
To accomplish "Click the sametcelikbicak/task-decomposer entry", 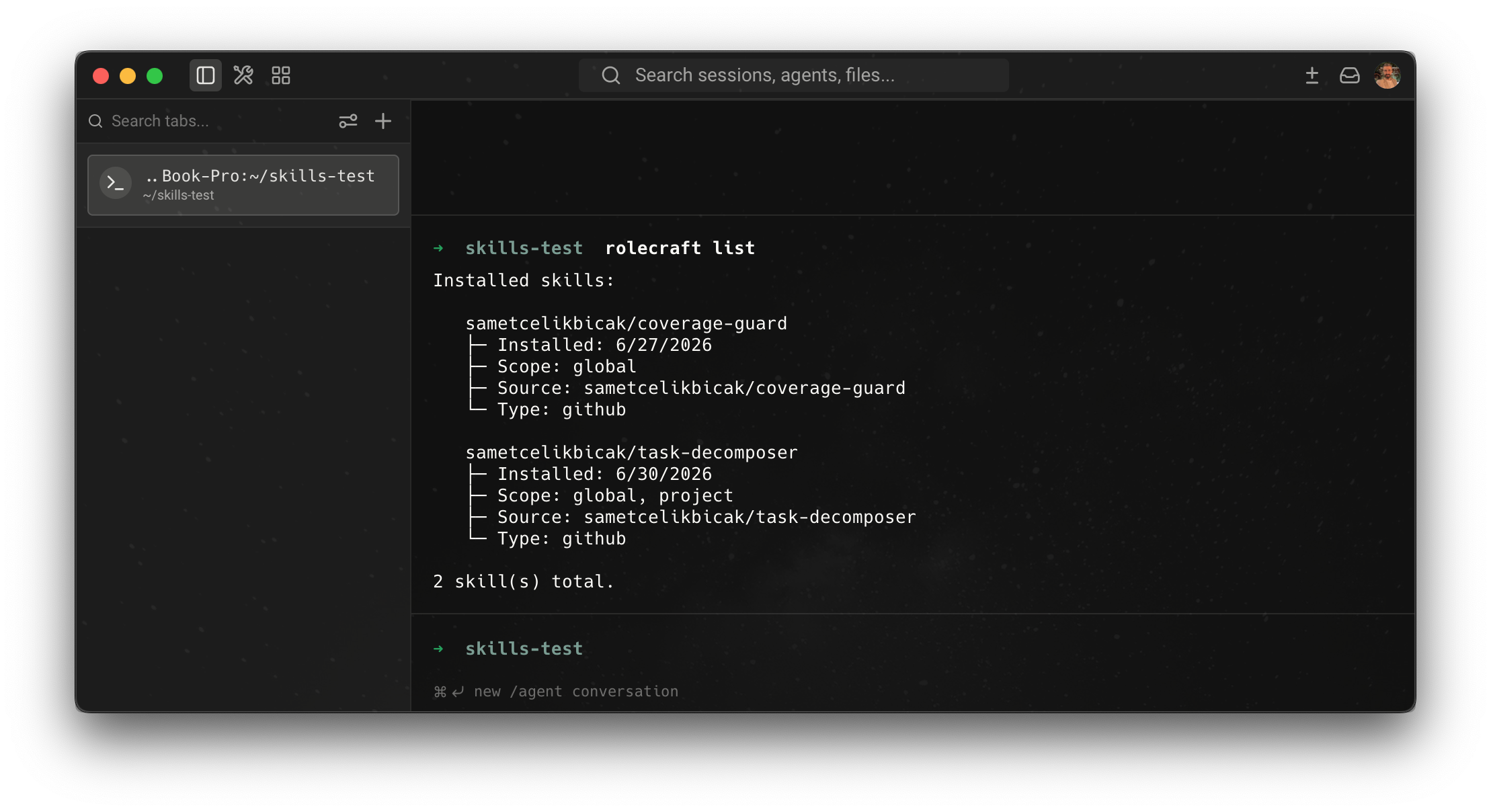I will pos(631,452).
